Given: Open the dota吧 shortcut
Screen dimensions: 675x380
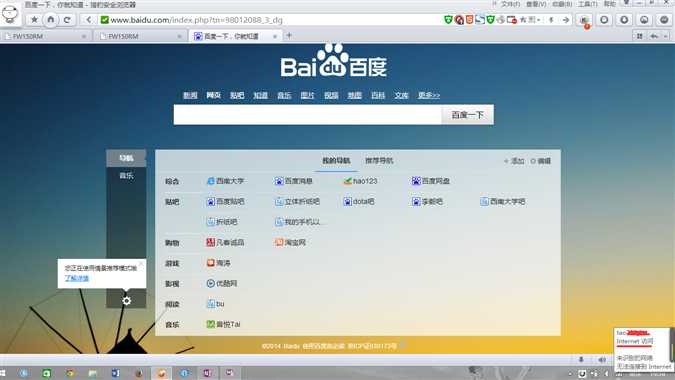Looking at the screenshot, I should 359,201.
